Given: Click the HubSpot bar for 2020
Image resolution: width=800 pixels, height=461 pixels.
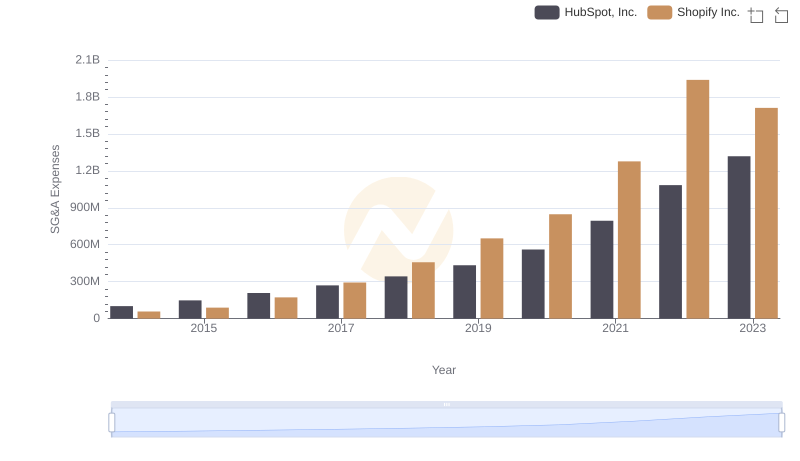Looking at the screenshot, I should (533, 284).
